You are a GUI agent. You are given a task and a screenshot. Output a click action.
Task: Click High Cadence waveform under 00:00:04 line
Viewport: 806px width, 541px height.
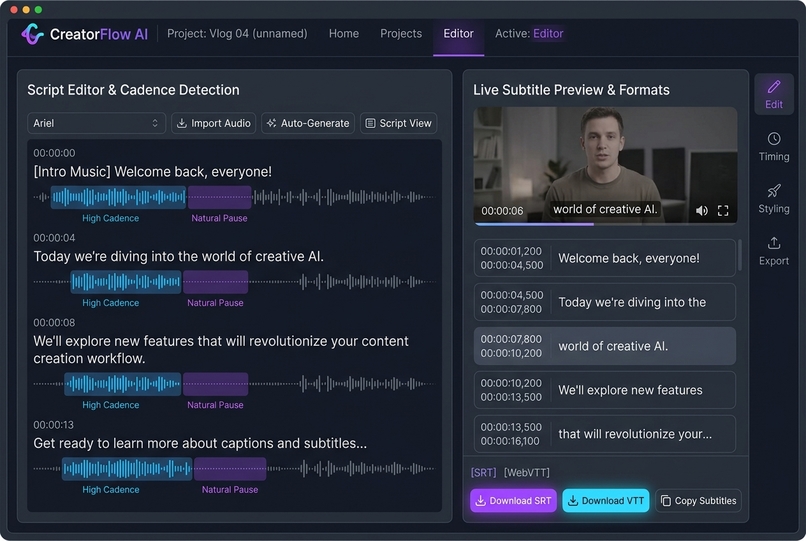pos(125,282)
